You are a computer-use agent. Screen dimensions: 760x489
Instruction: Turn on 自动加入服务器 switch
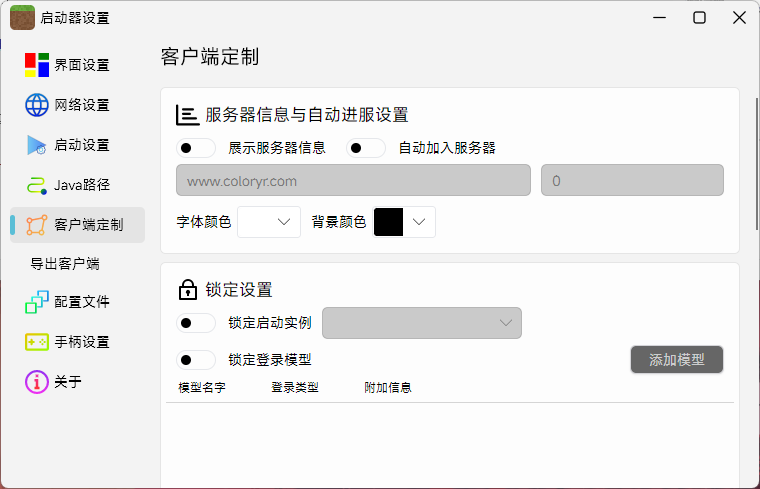tap(366, 148)
